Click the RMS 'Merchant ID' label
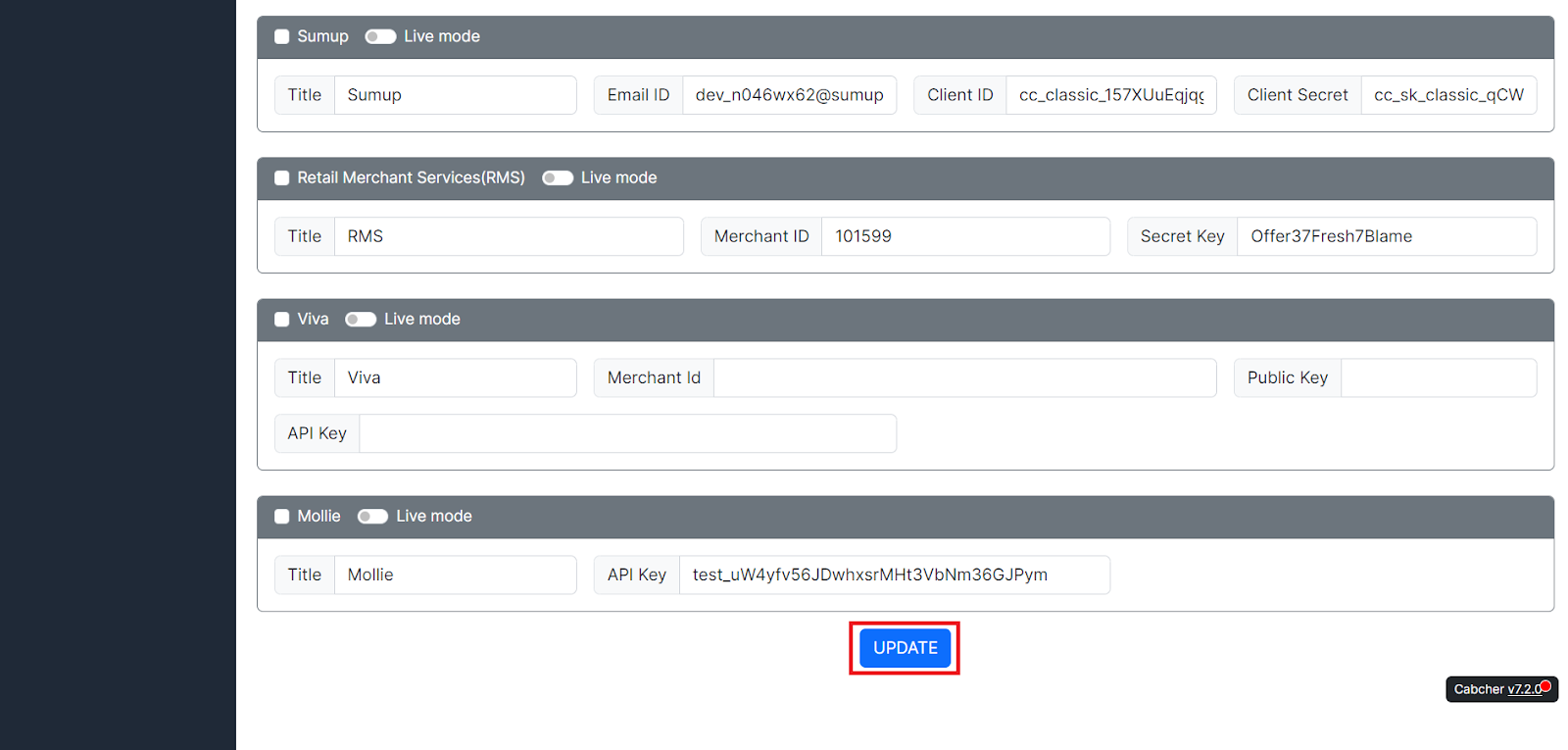The width and height of the screenshot is (1568, 750). (x=761, y=236)
